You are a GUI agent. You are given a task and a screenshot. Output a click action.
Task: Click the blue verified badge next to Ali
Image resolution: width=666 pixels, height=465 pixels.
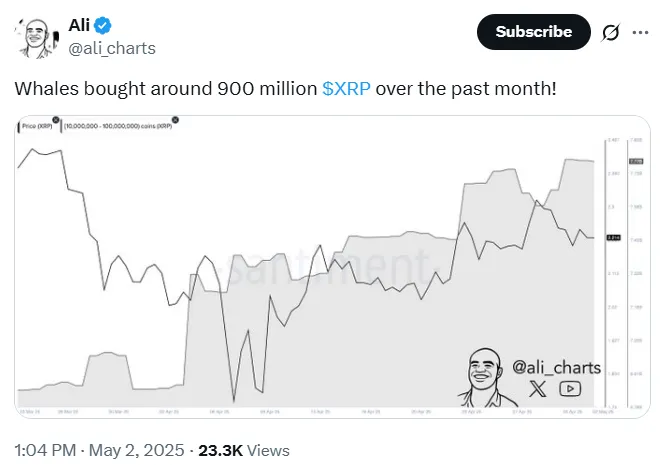coord(102,25)
